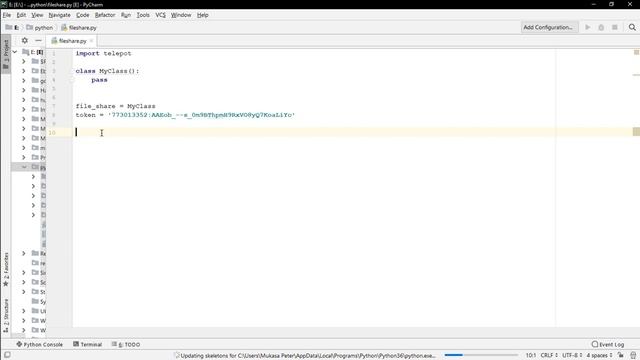This screenshot has height=360, width=640.
Task: Click the updating skeletons progress bar
Action: tap(481, 355)
